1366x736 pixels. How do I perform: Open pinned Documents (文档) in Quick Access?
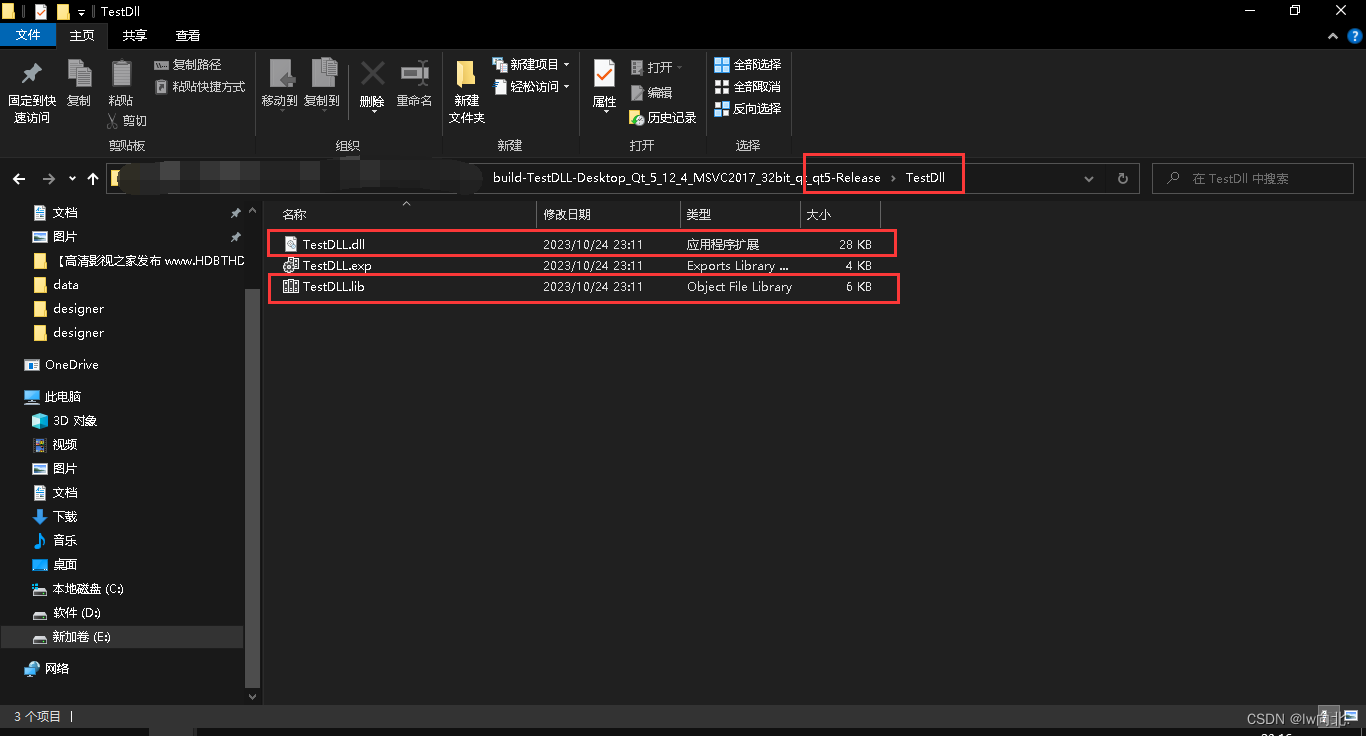click(x=65, y=213)
